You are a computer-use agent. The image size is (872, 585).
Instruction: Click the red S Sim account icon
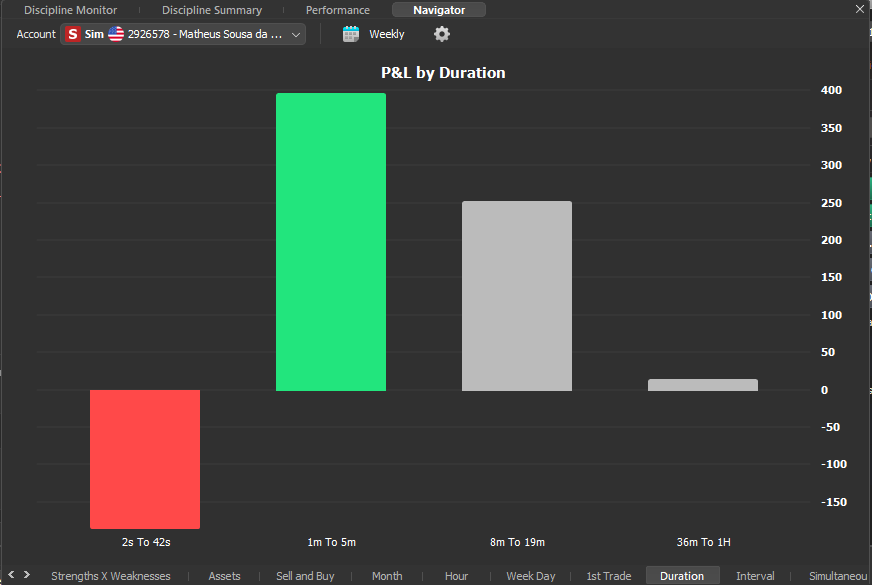72,34
